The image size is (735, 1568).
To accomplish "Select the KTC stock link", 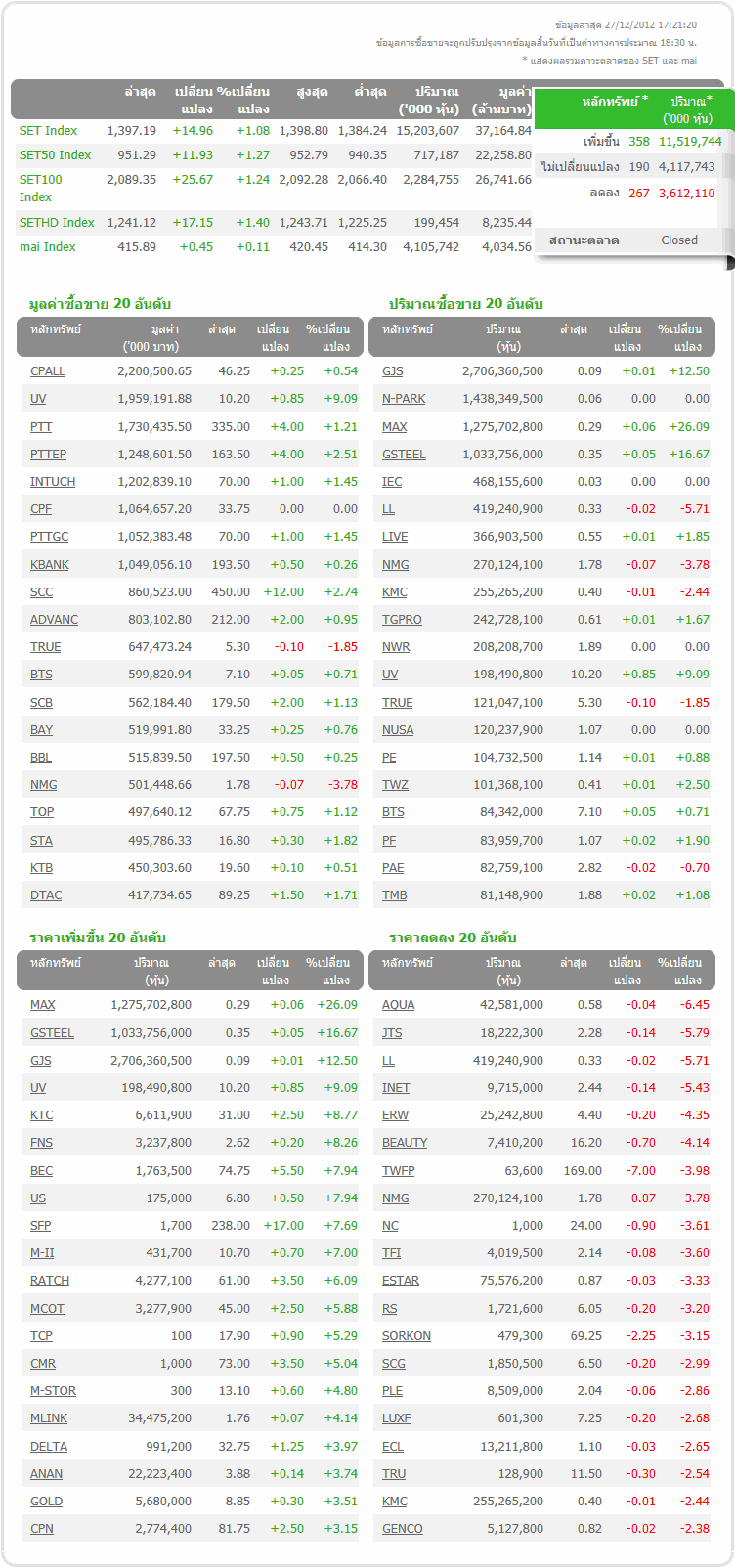I will (x=42, y=1115).
